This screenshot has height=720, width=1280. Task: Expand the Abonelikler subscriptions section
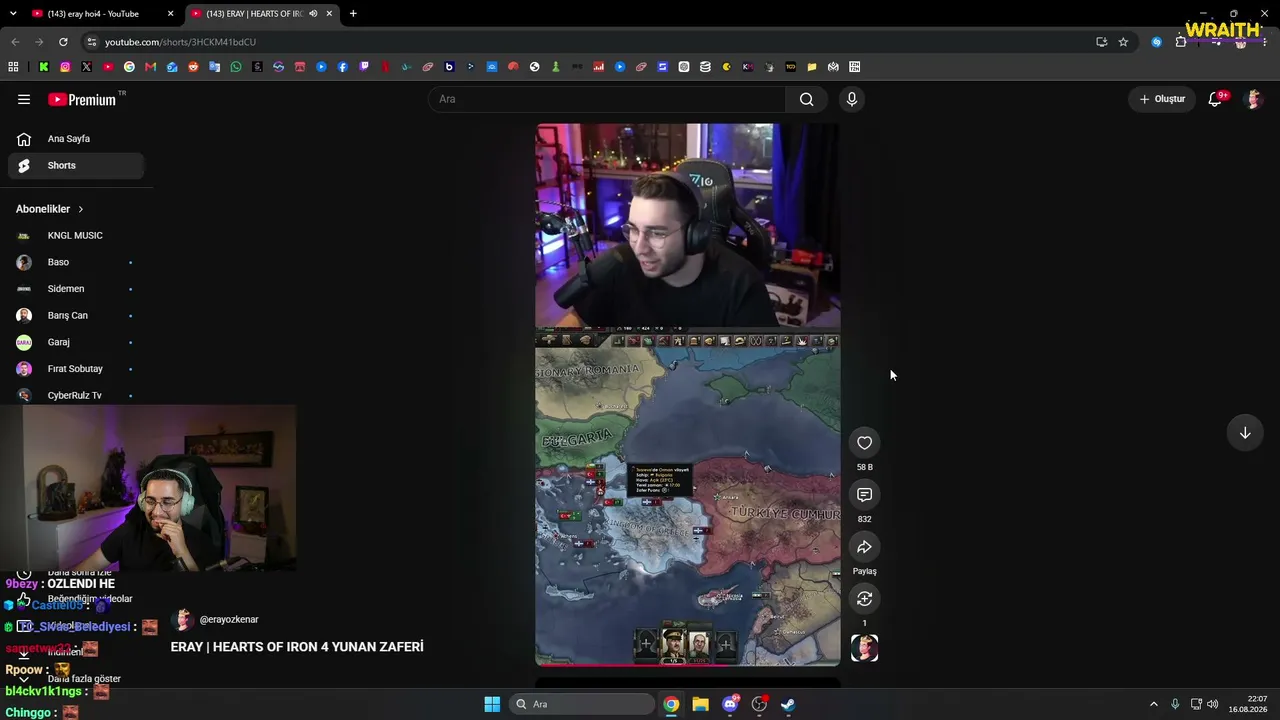pyautogui.click(x=50, y=209)
